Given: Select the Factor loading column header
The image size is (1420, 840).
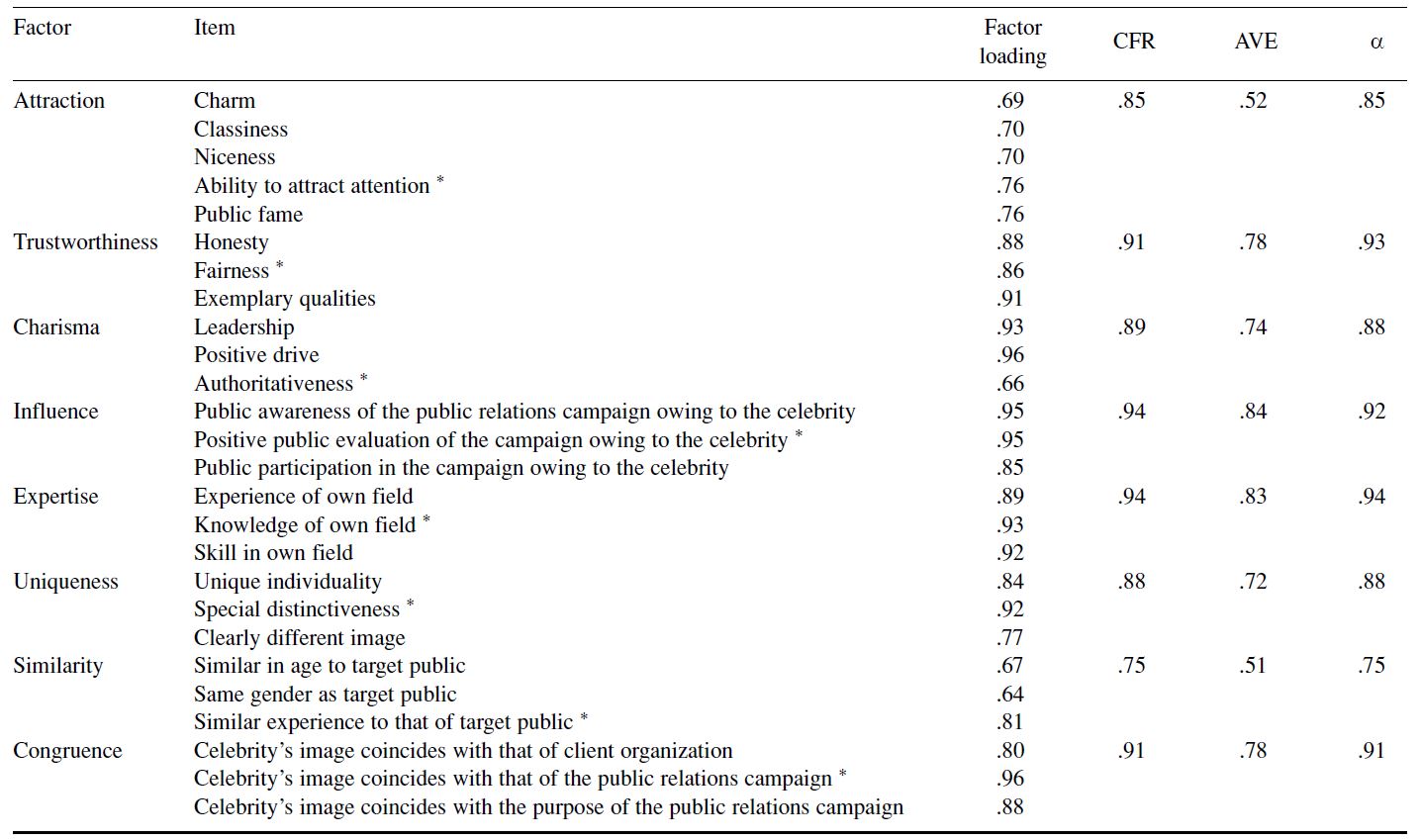Looking at the screenshot, I should pos(1012,42).
